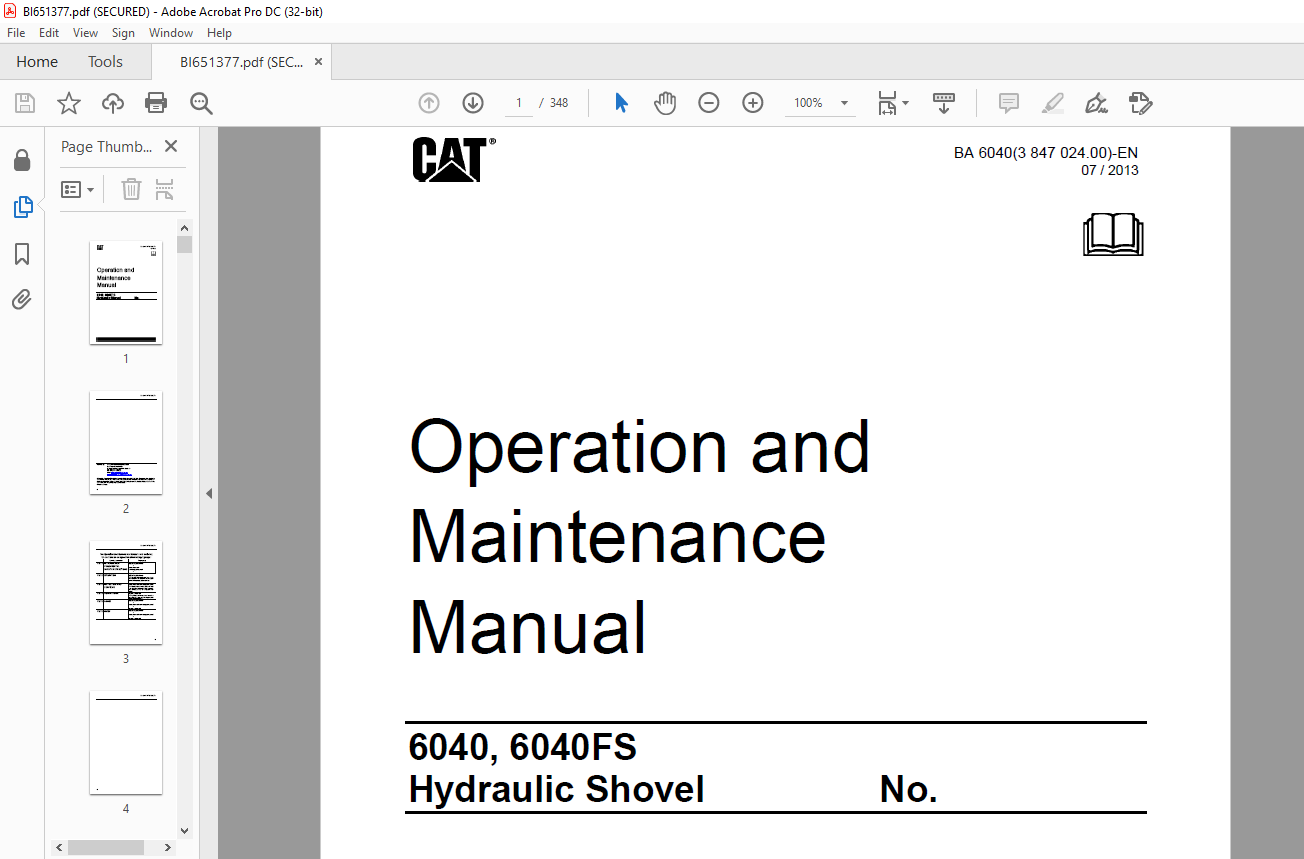This screenshot has height=859, width=1304.
Task: Click the delete thumbnail trash icon
Action: point(132,189)
